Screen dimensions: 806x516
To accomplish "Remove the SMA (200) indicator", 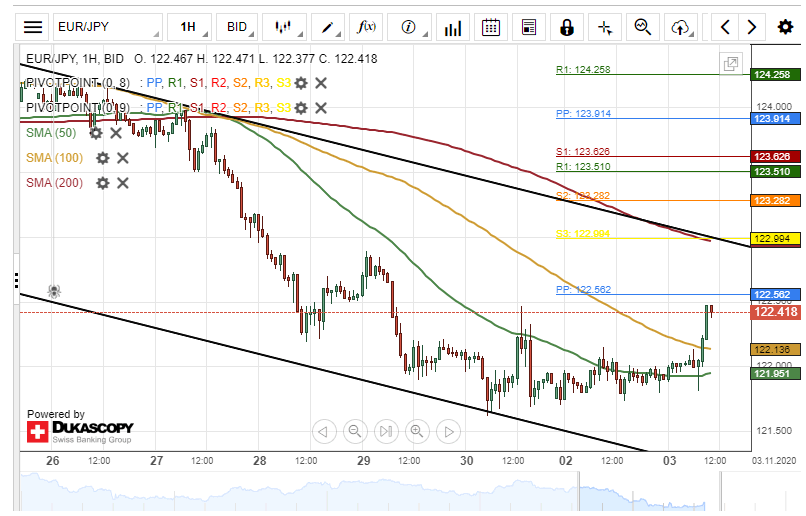I will click(123, 183).
